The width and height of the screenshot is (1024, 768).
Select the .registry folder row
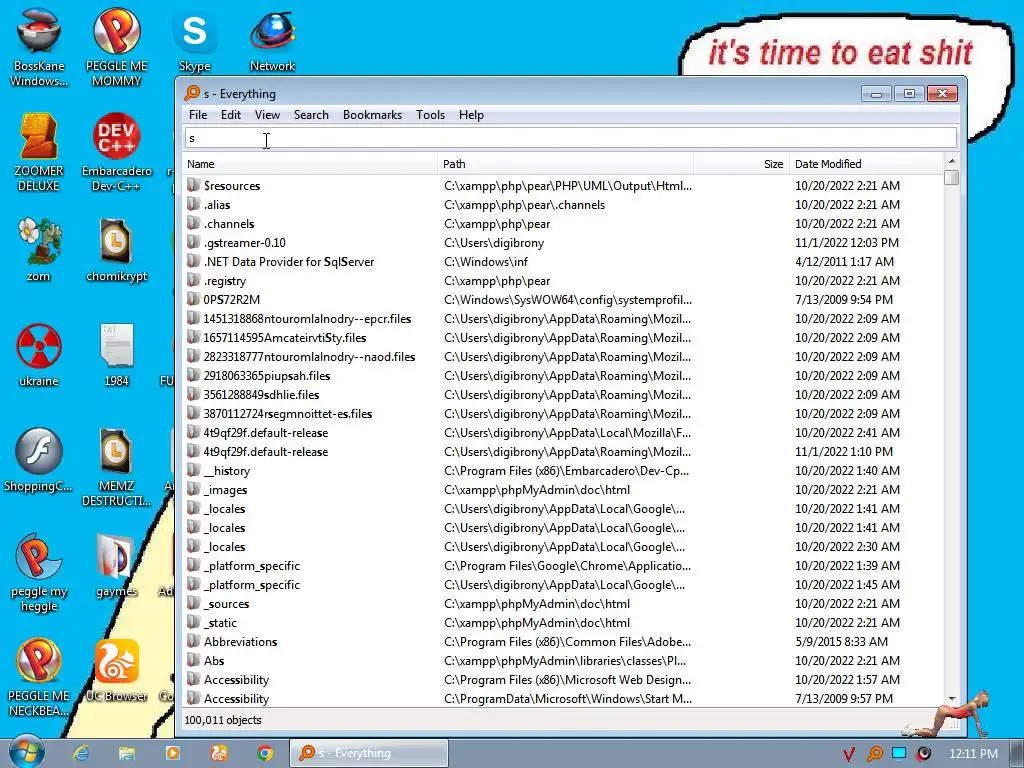563,280
